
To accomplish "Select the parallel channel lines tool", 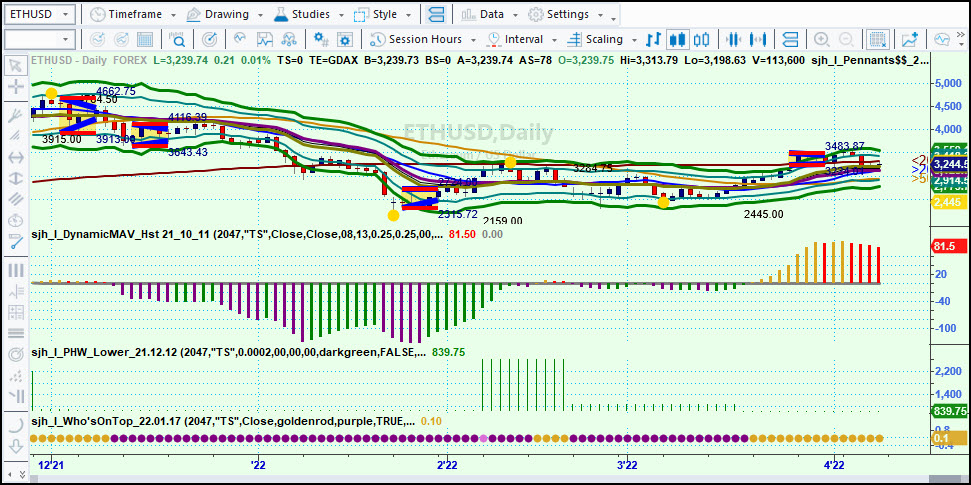I will [x=16, y=199].
